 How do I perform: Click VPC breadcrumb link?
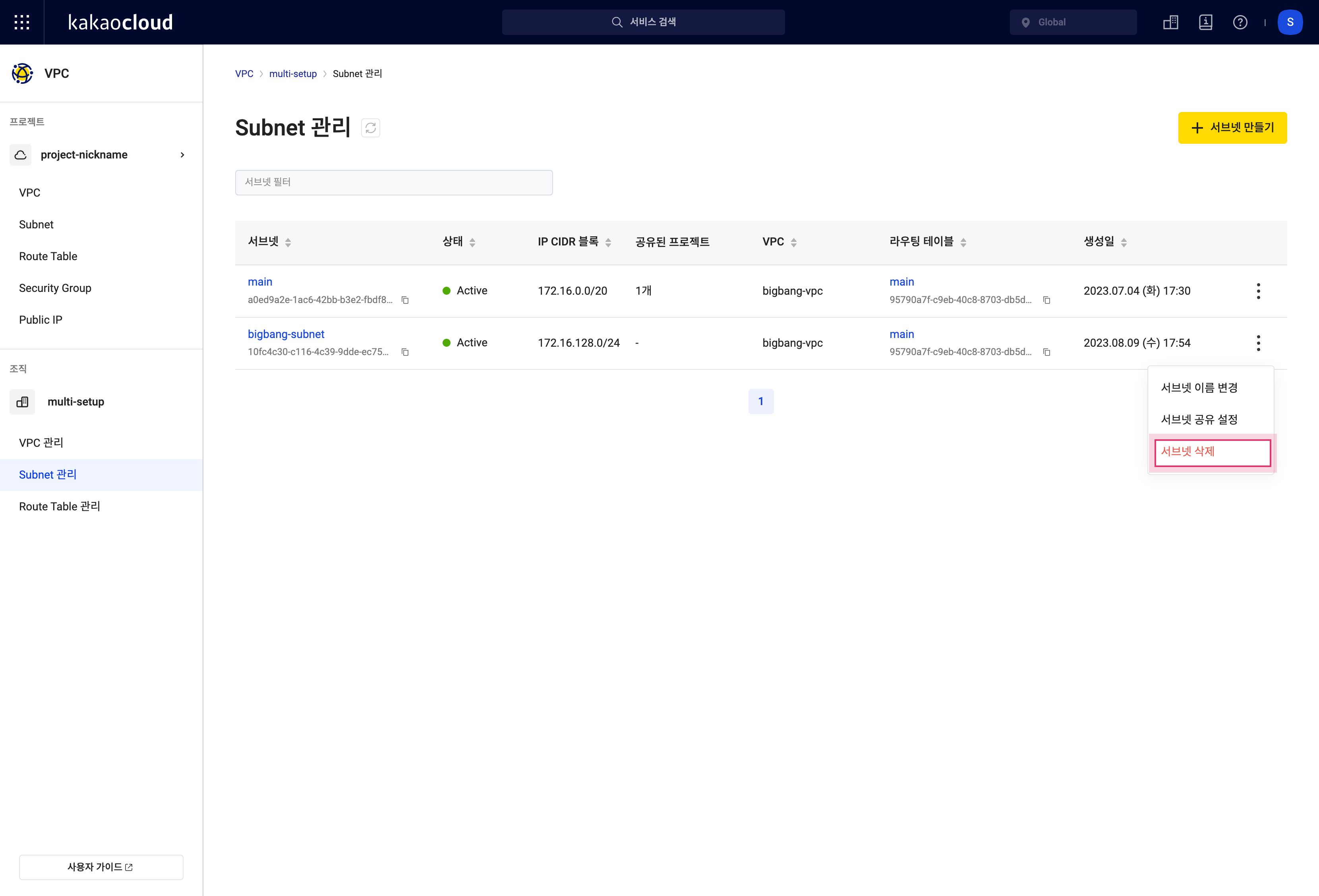coord(244,74)
